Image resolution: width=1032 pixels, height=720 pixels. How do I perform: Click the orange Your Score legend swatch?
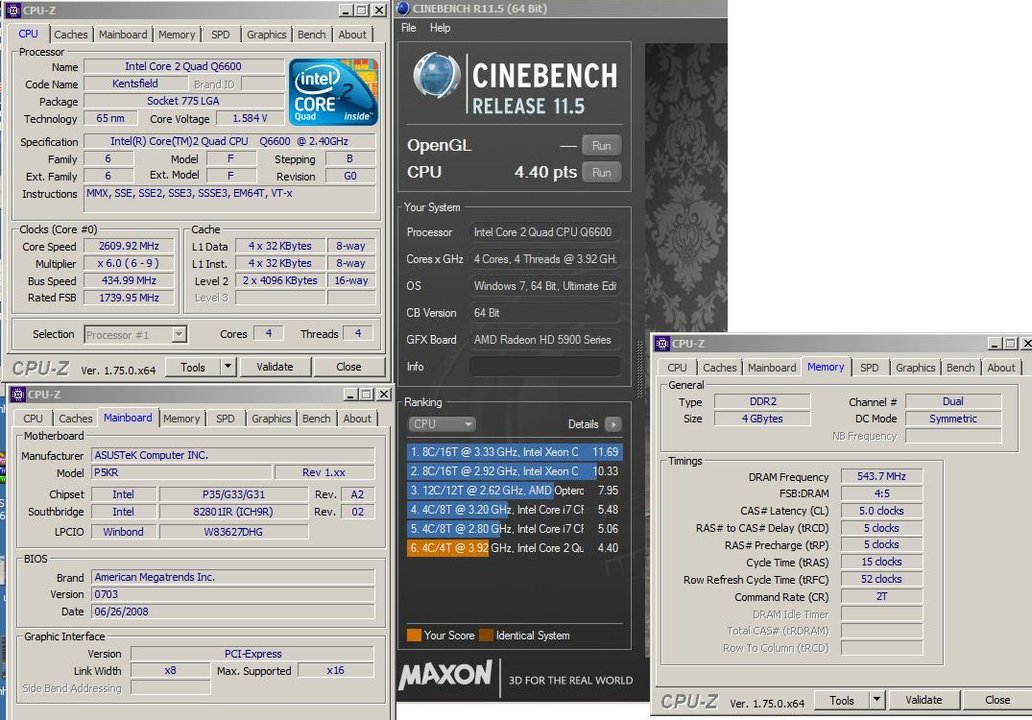[414, 635]
